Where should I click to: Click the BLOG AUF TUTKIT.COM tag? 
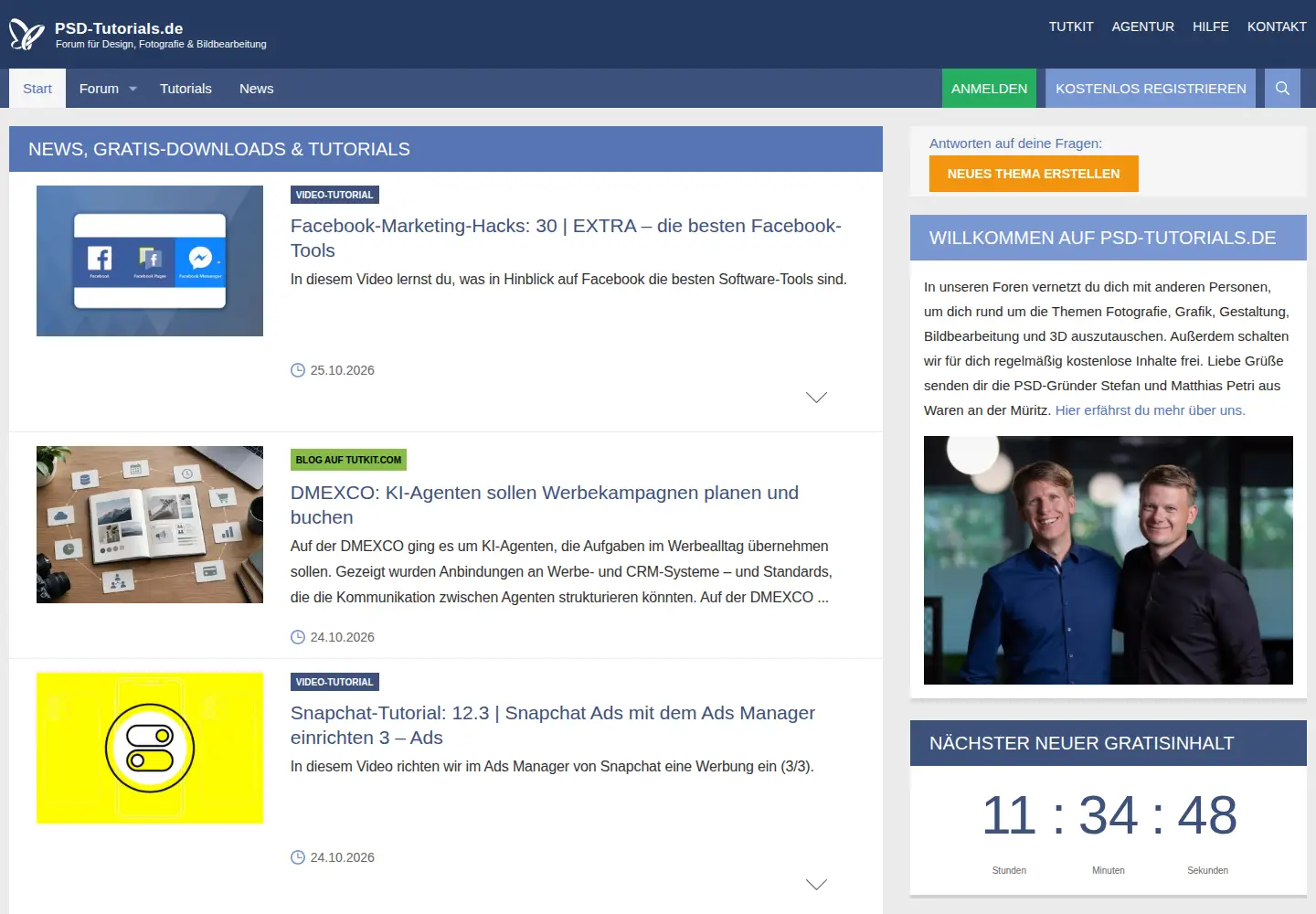(348, 460)
